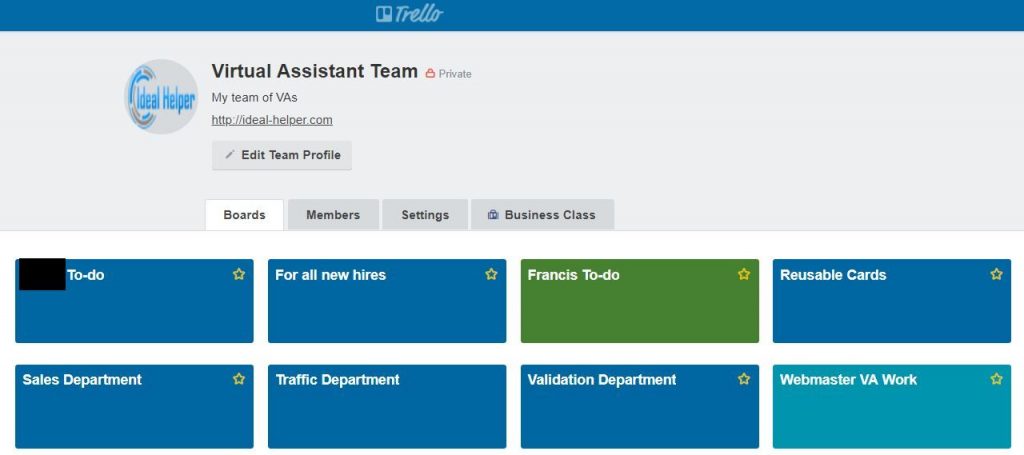Click the Private lock icon

[x=430, y=74]
